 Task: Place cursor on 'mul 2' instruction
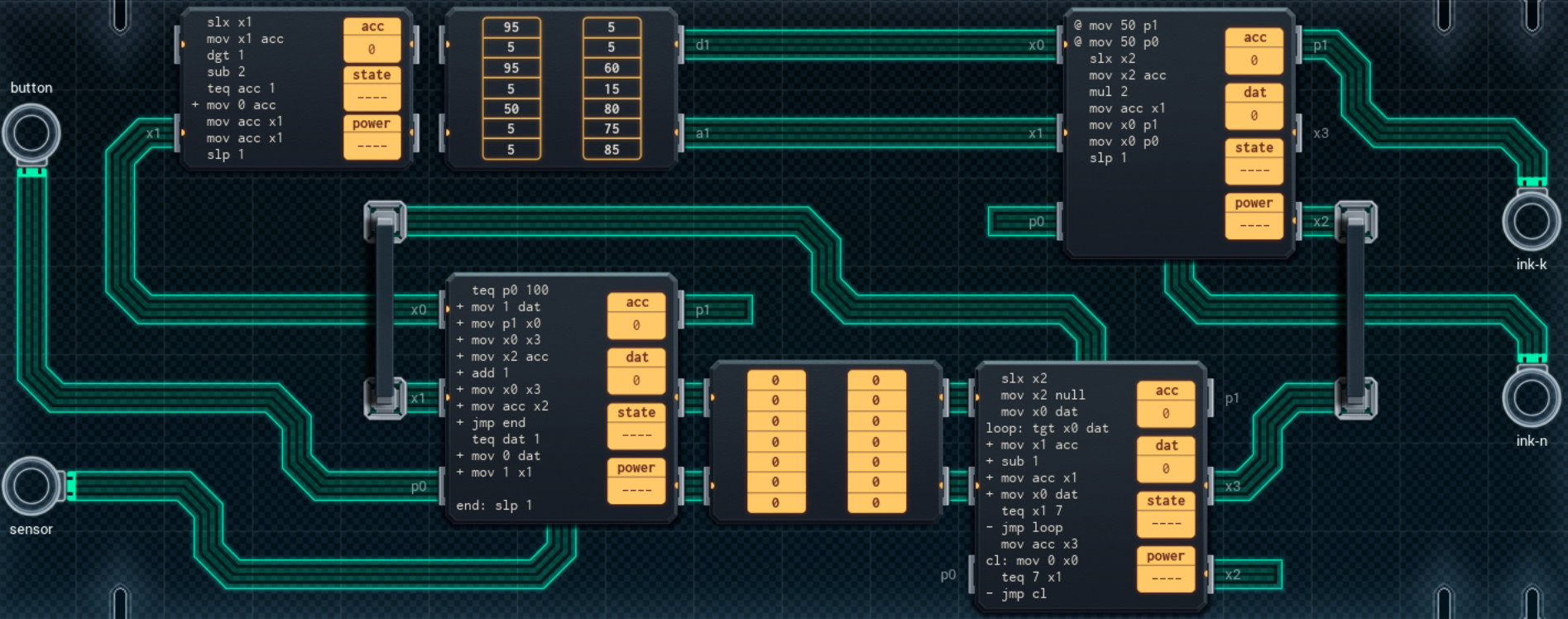(x=1109, y=92)
